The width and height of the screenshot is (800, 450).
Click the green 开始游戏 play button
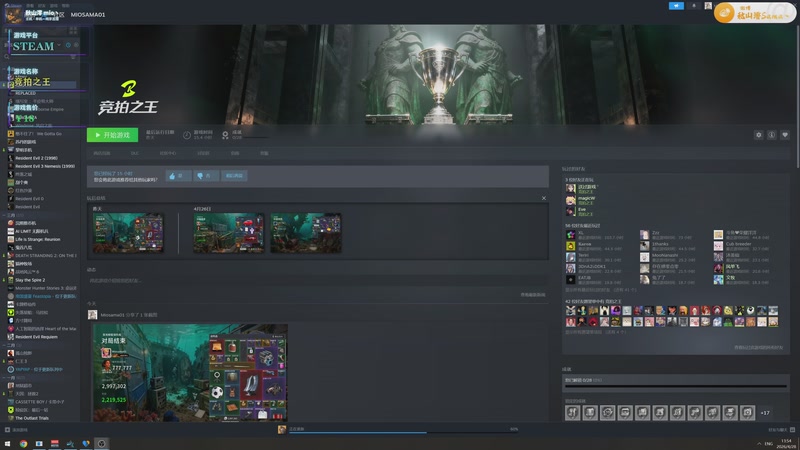(x=112, y=135)
